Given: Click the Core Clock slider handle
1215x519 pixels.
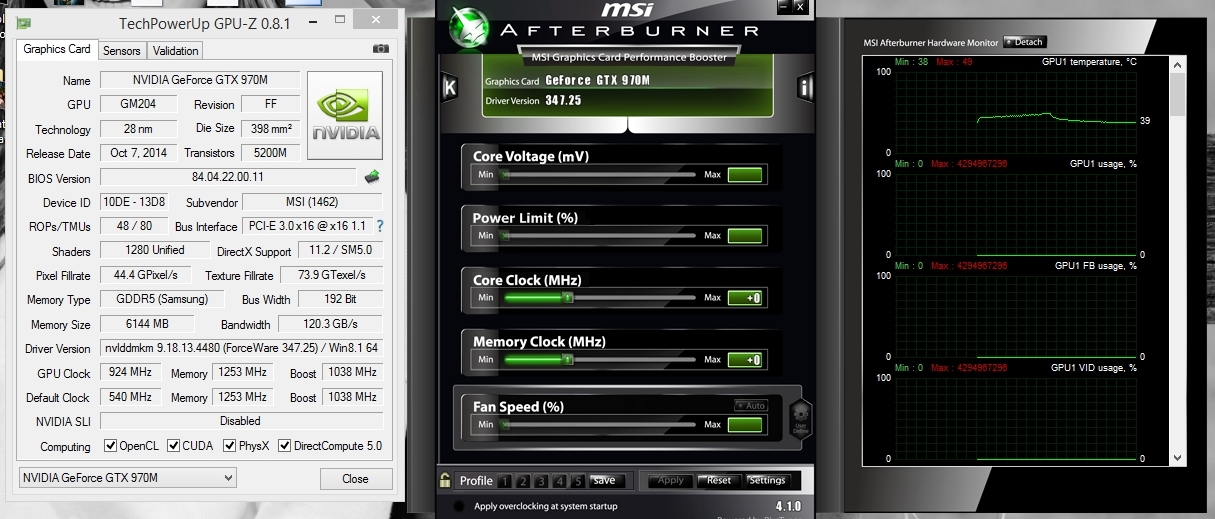Looking at the screenshot, I should (568, 298).
